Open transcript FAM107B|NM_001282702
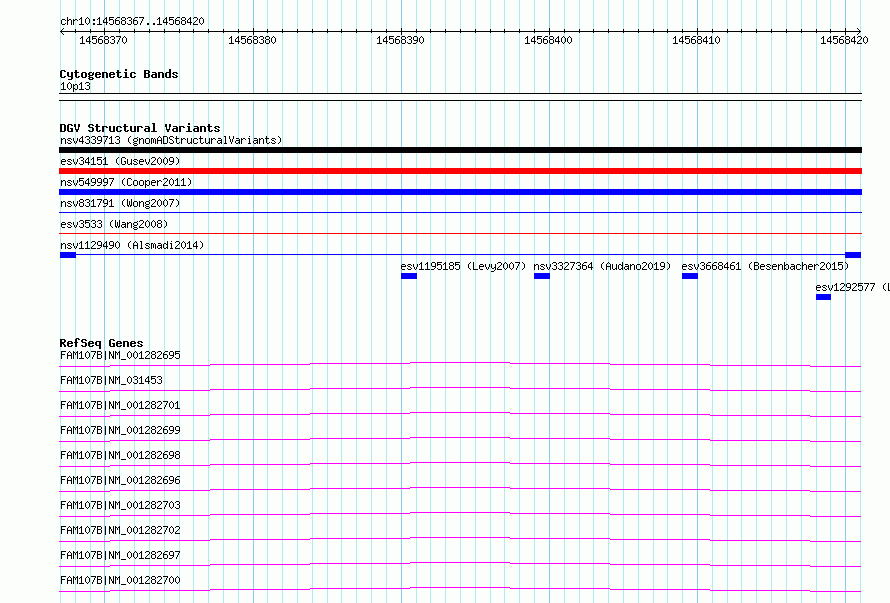 click(x=120, y=530)
